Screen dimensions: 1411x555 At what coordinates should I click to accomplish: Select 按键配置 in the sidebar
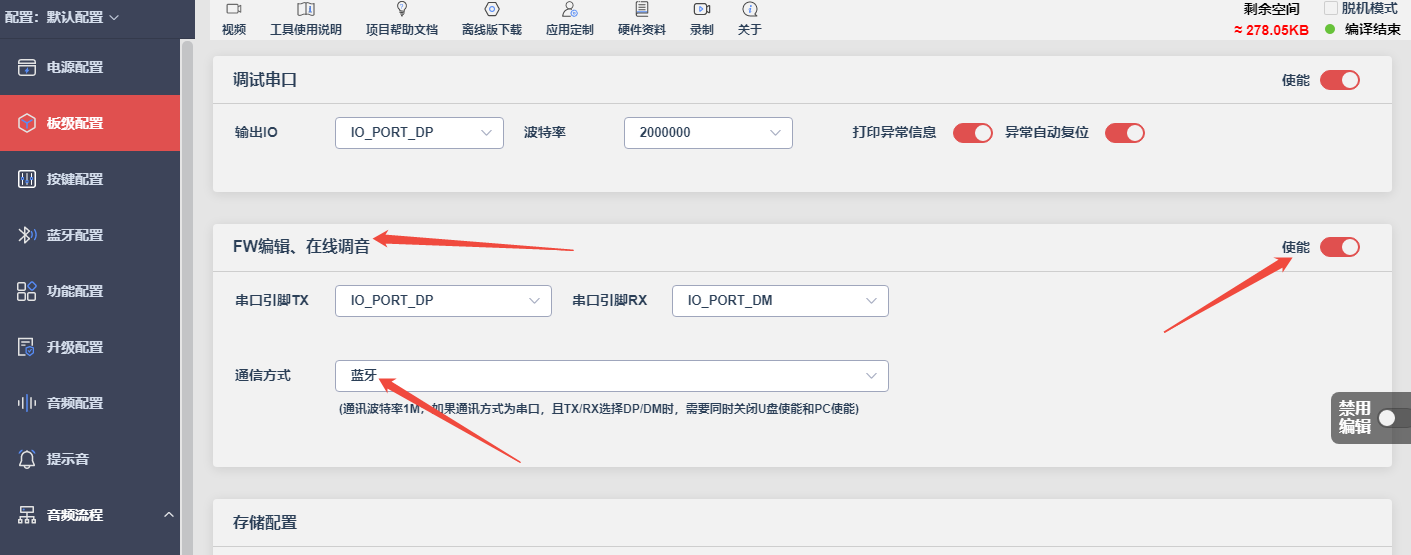pos(90,179)
